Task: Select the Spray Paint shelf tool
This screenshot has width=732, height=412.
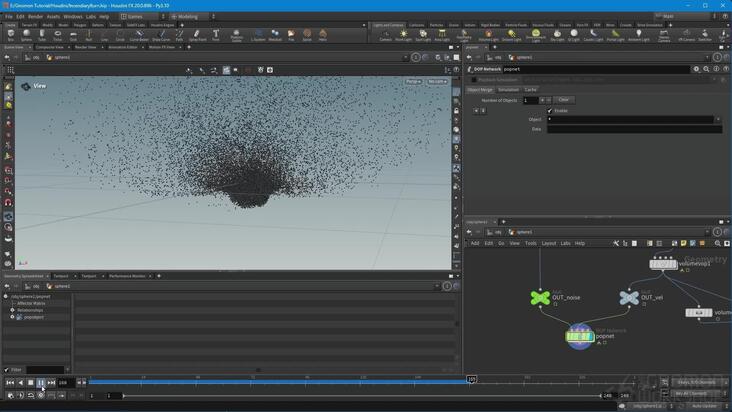Action: click(197, 35)
